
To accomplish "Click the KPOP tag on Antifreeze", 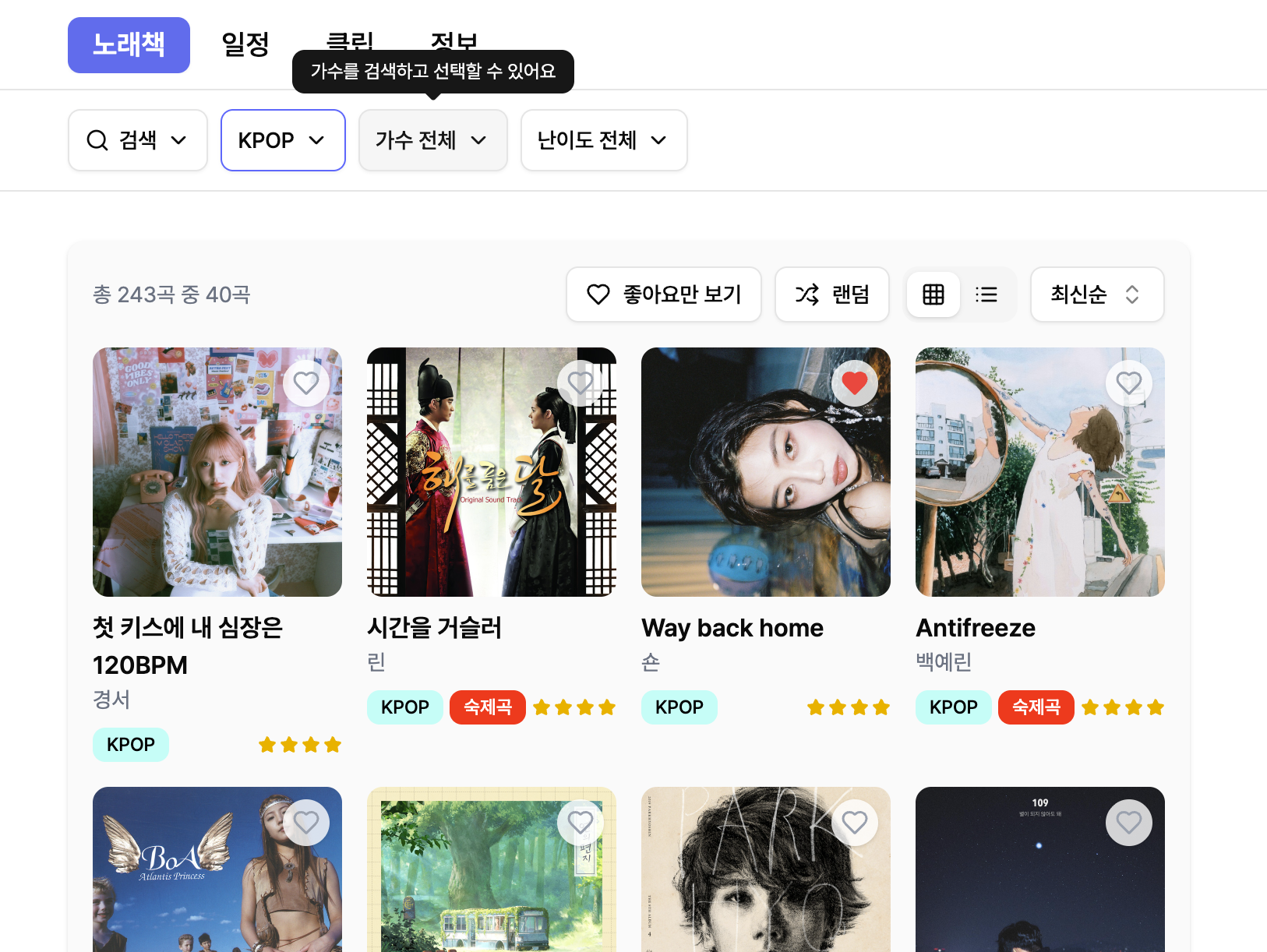I will 954,707.
